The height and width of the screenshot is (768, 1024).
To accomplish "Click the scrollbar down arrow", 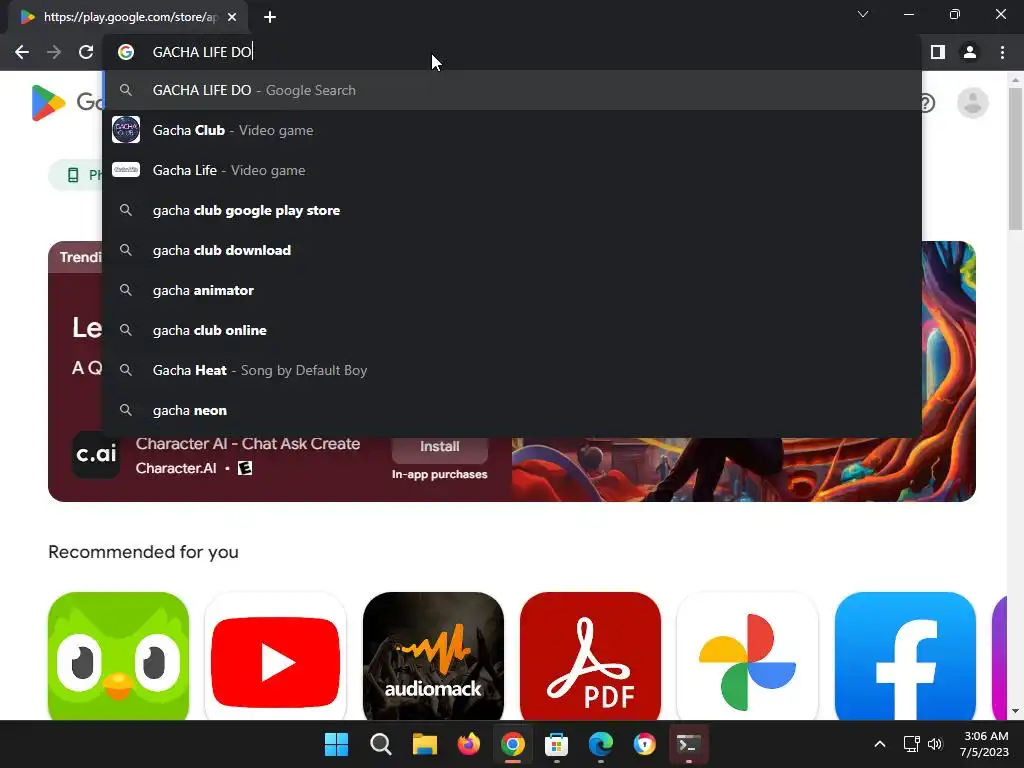I will (1015, 711).
